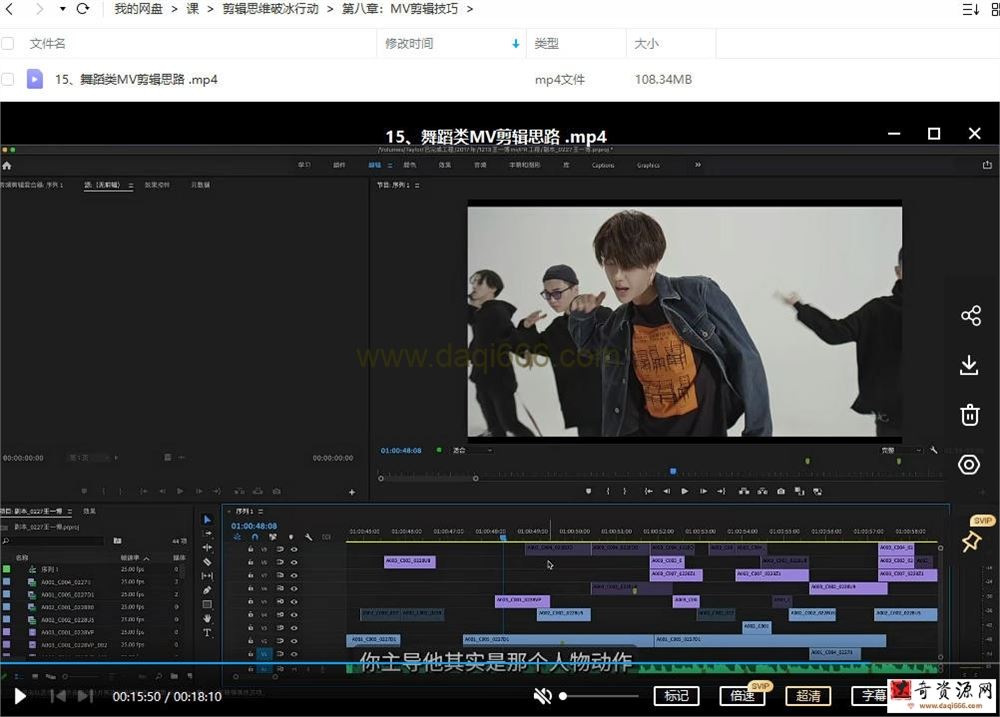Pick the Ripple Edit tool
This screenshot has width=1000, height=717.
(207, 547)
